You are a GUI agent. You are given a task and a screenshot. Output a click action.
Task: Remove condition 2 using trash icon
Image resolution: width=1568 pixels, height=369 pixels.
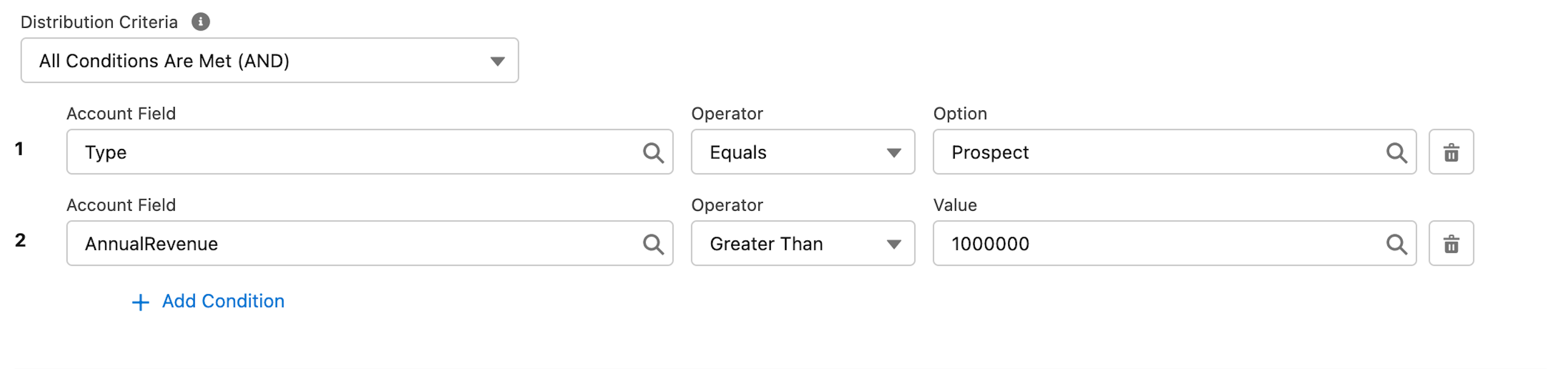pyautogui.click(x=1451, y=244)
